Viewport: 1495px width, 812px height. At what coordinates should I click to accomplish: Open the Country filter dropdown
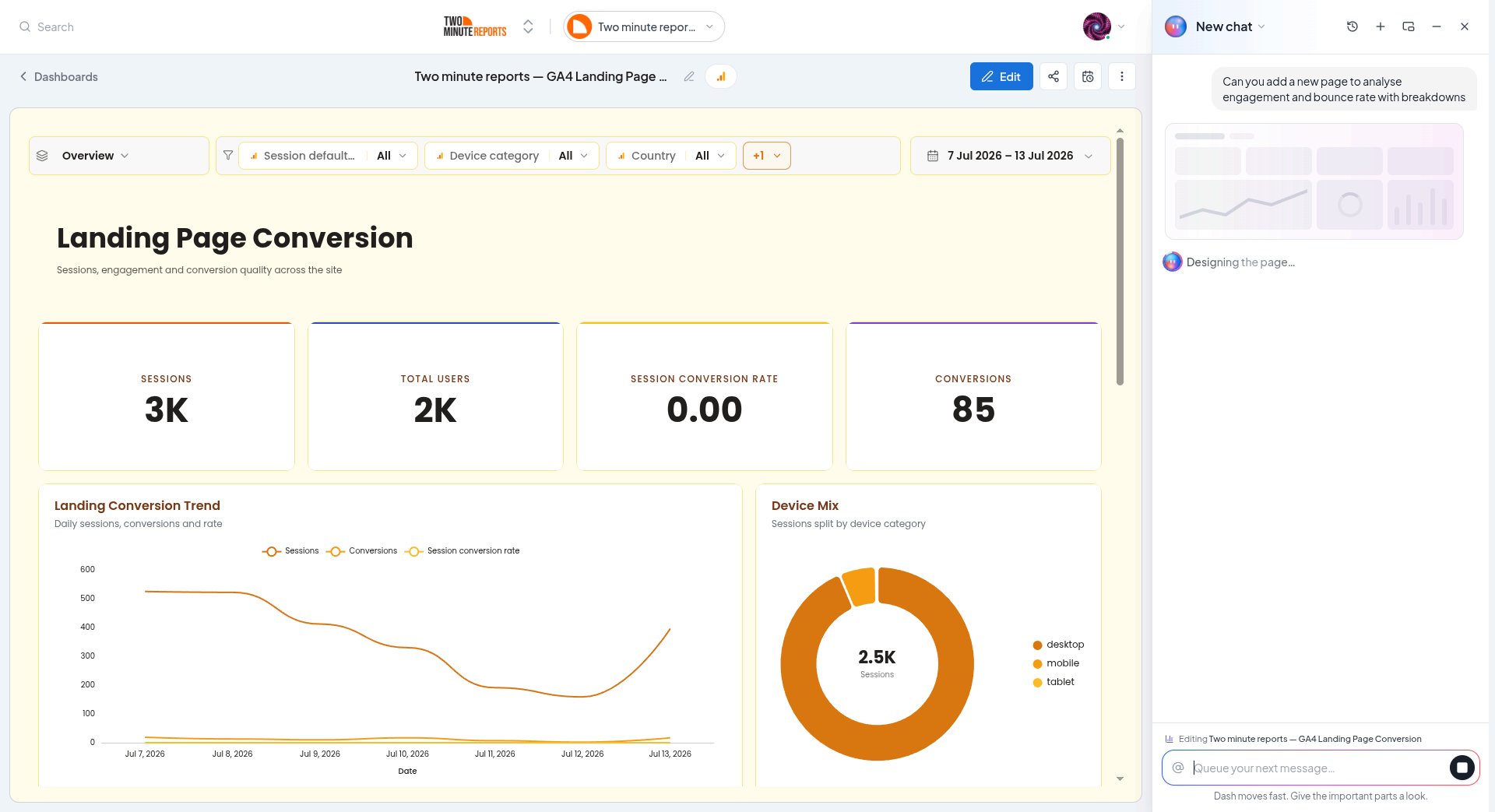click(671, 156)
